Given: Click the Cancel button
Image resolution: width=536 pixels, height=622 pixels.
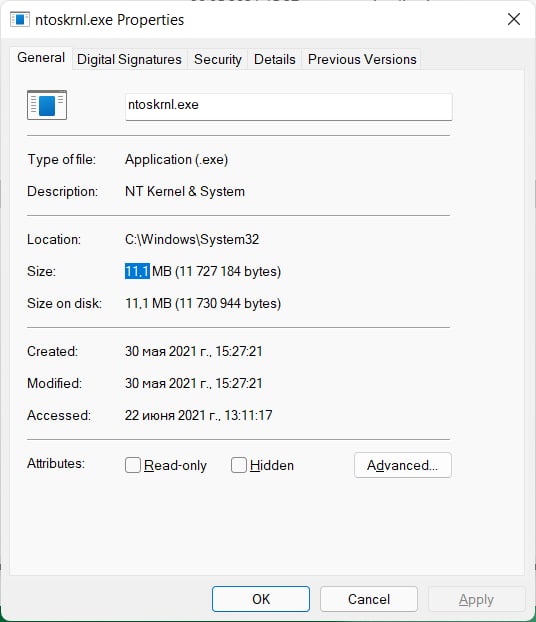Looking at the screenshot, I should [369, 599].
